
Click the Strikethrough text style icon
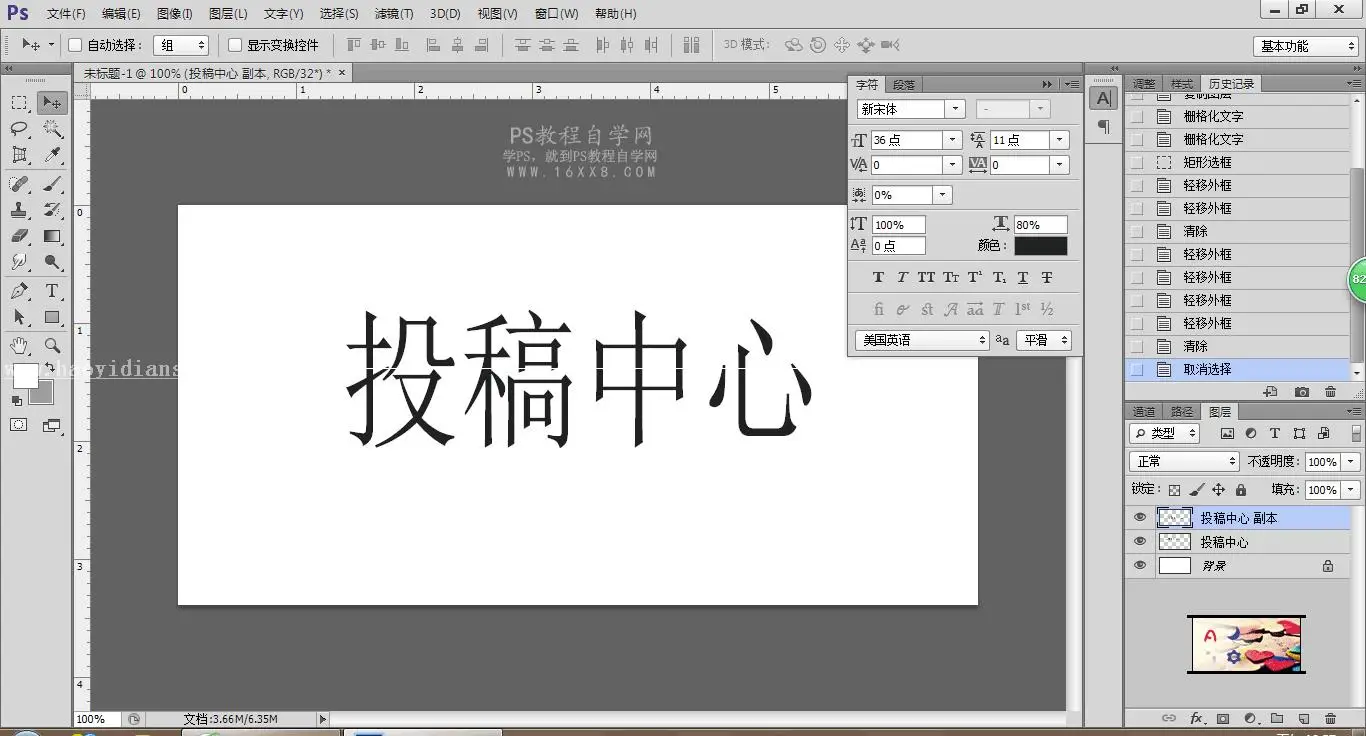(x=1046, y=277)
